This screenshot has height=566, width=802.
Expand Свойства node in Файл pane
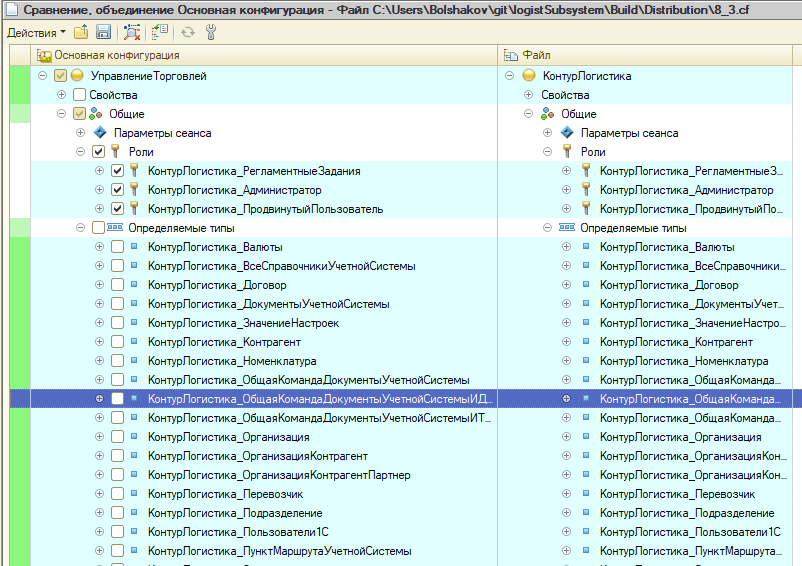click(x=528, y=95)
